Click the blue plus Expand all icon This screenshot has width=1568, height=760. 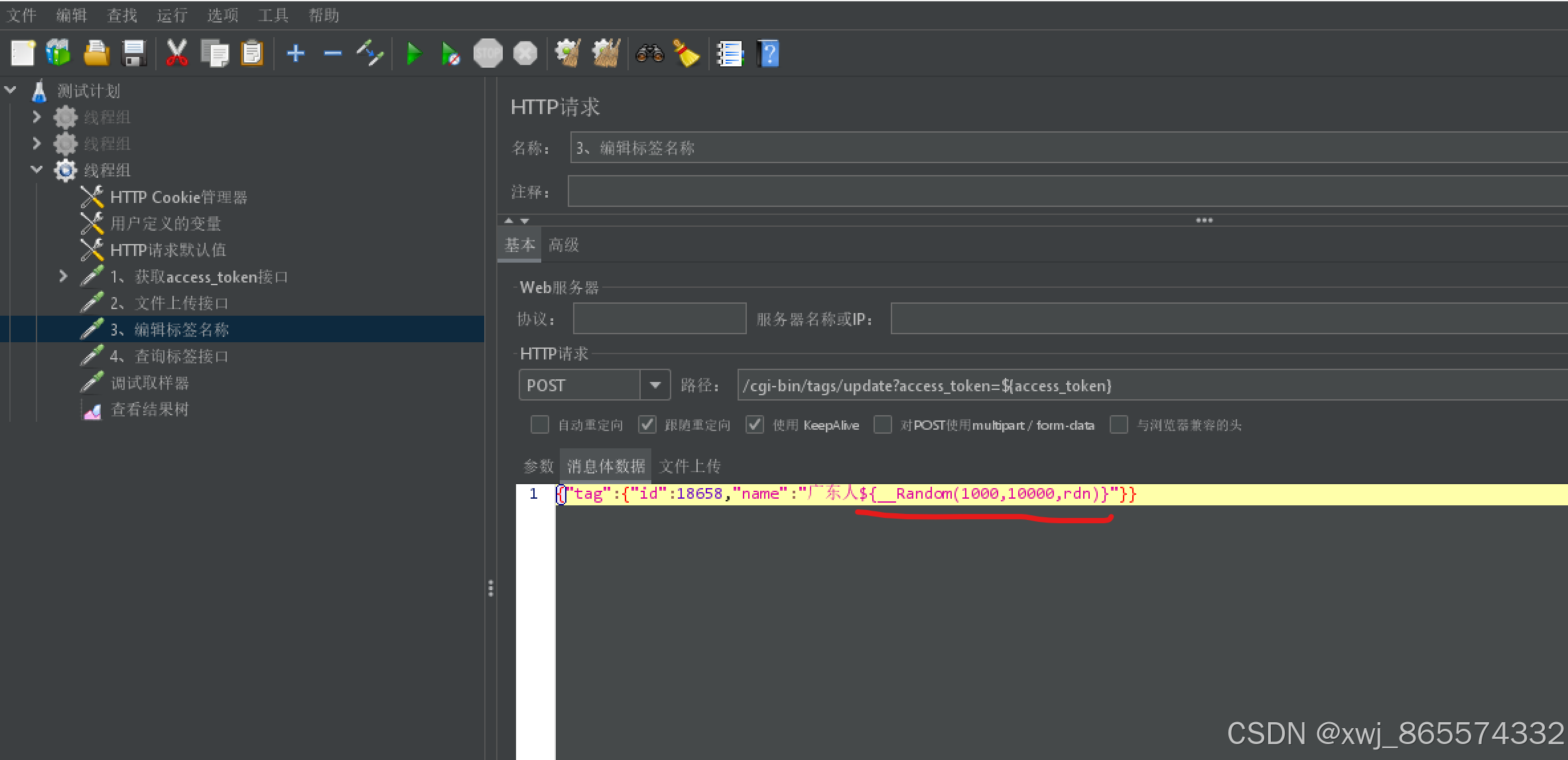[x=295, y=54]
